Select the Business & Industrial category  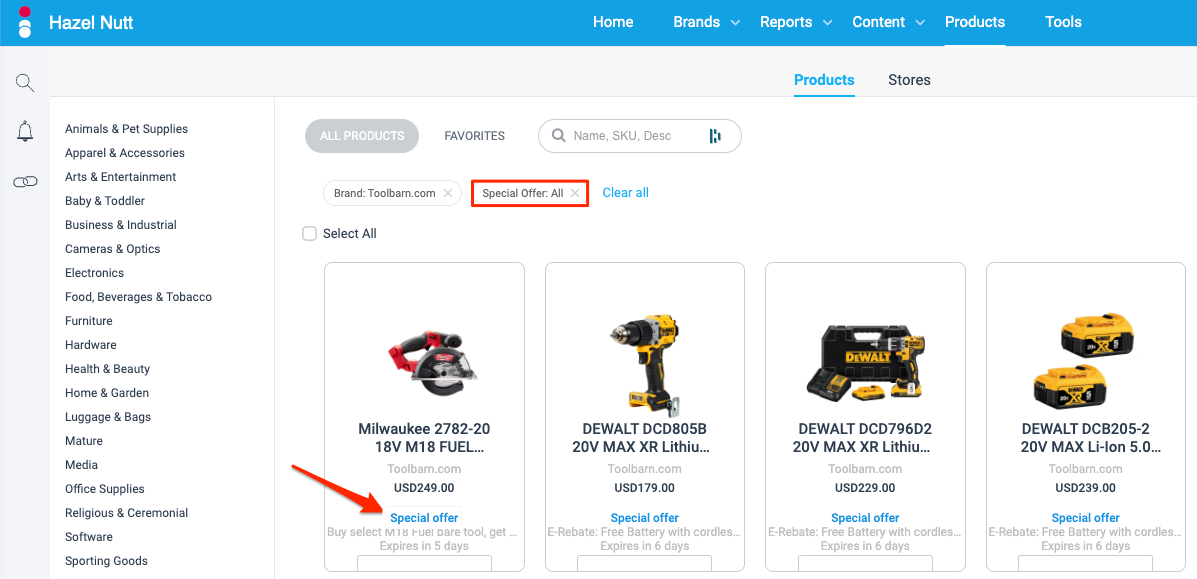pos(121,225)
